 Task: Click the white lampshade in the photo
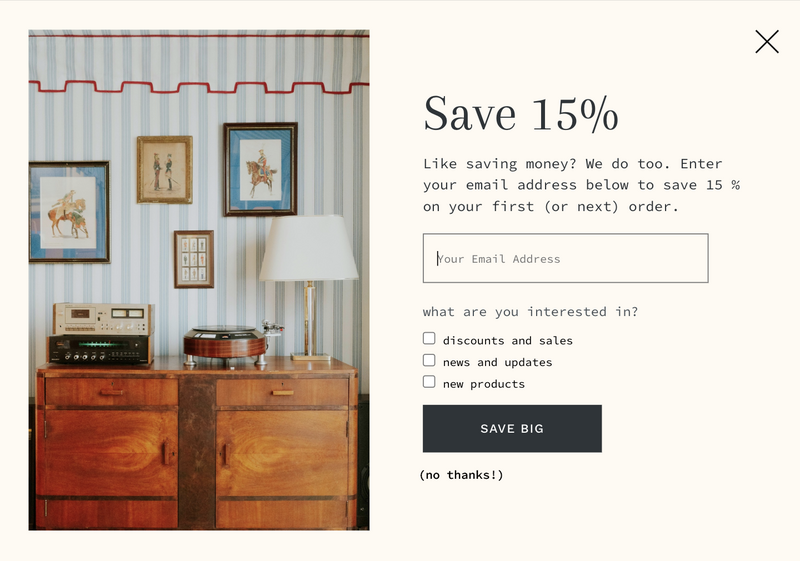pyautogui.click(x=308, y=248)
